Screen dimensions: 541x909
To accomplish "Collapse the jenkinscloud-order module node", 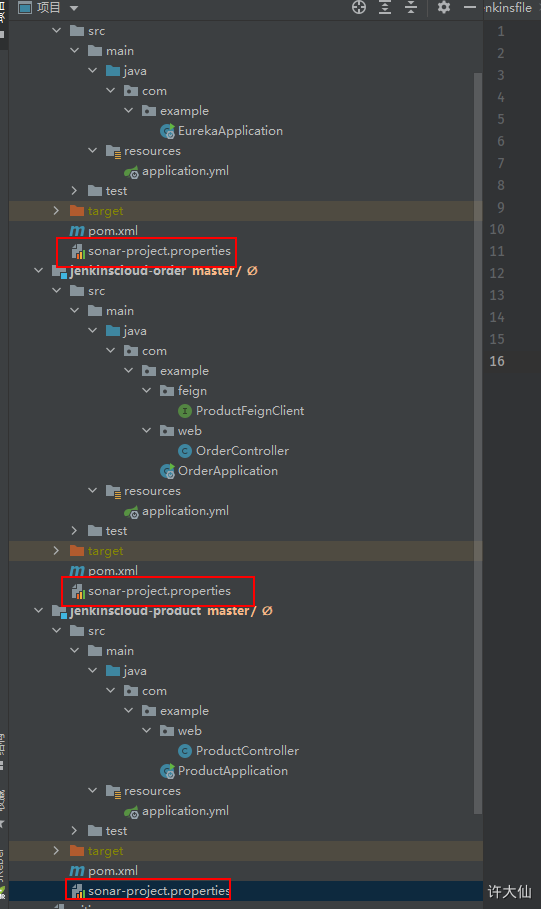I will pos(38,271).
